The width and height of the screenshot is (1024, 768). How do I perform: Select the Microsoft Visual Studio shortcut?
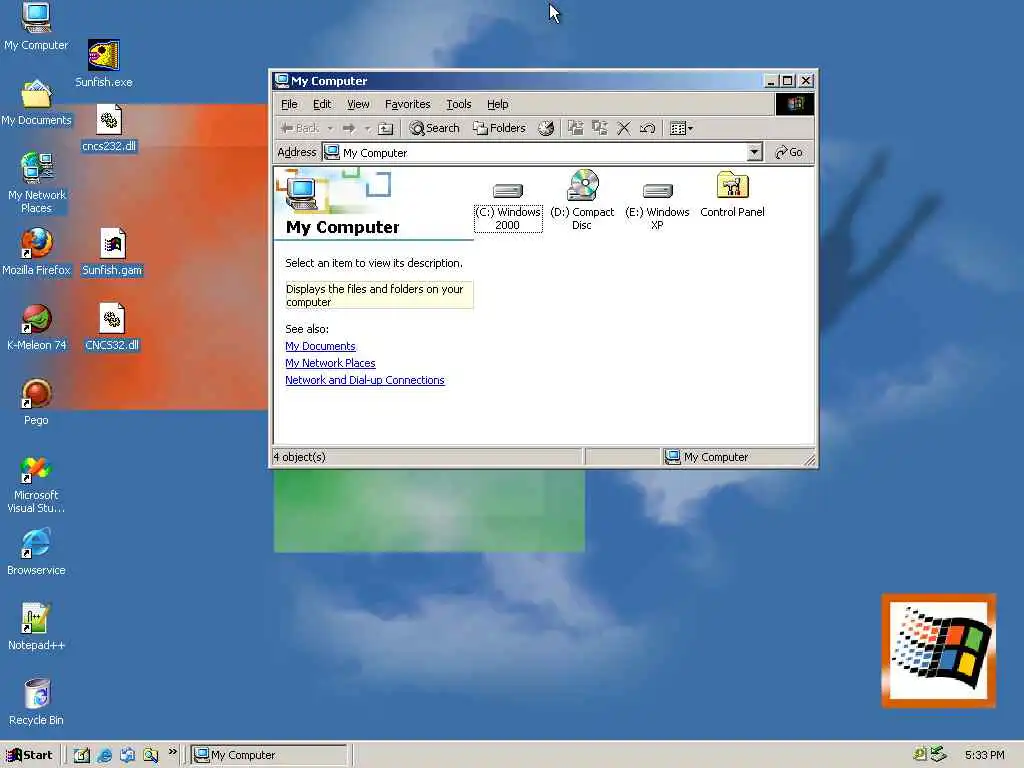click(x=36, y=485)
